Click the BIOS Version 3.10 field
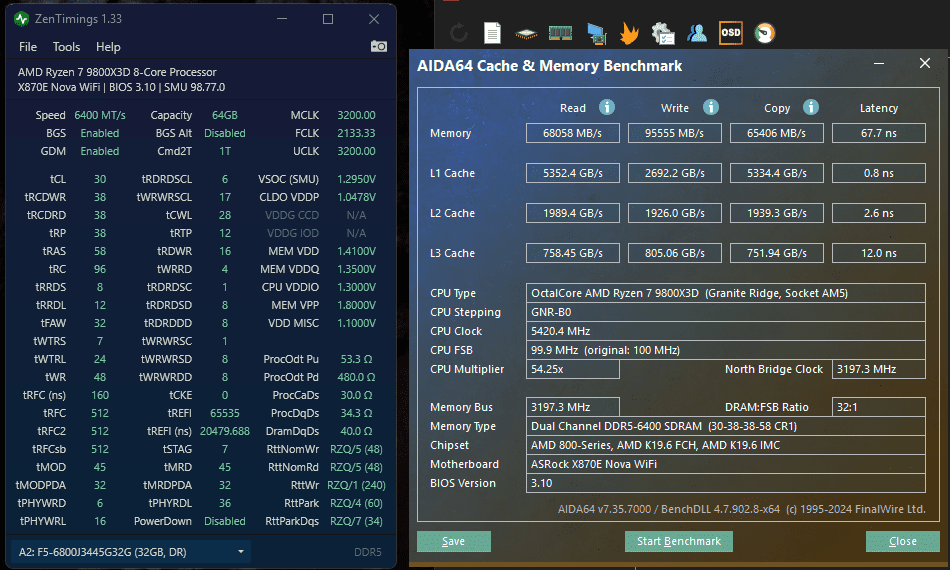The width and height of the screenshot is (950, 570). 726,483
